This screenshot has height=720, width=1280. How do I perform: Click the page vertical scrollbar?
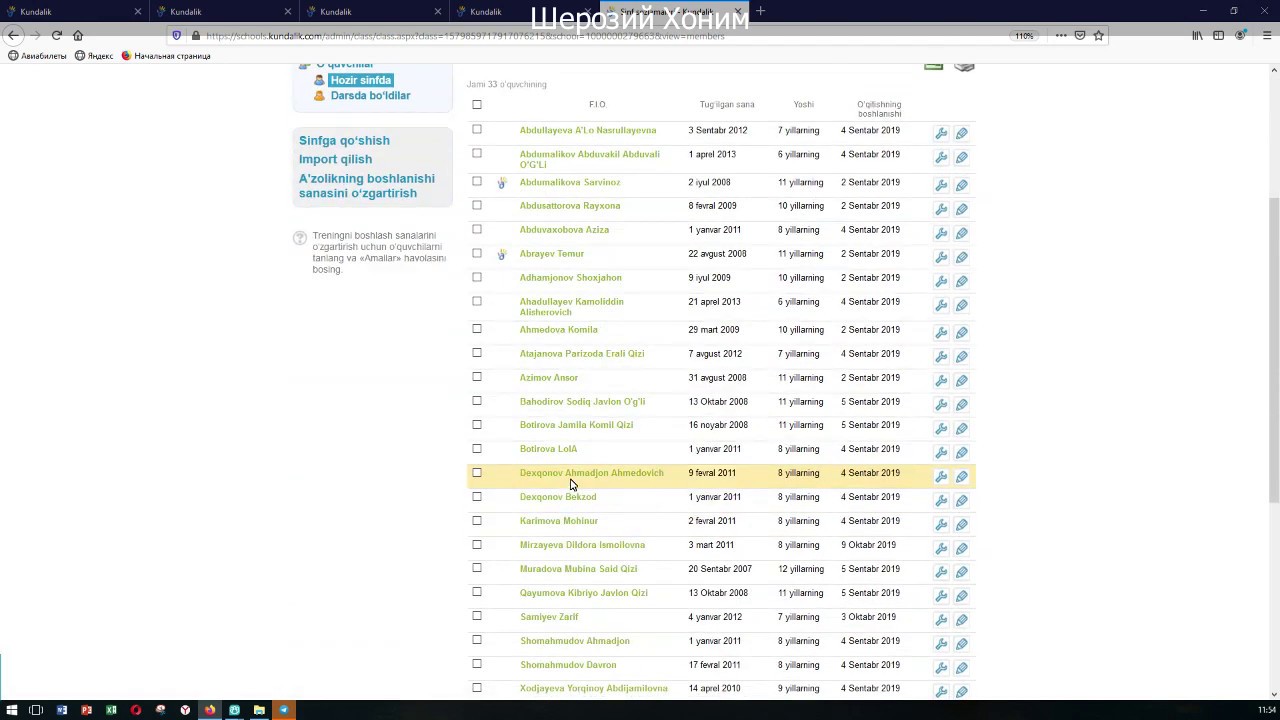1274,350
